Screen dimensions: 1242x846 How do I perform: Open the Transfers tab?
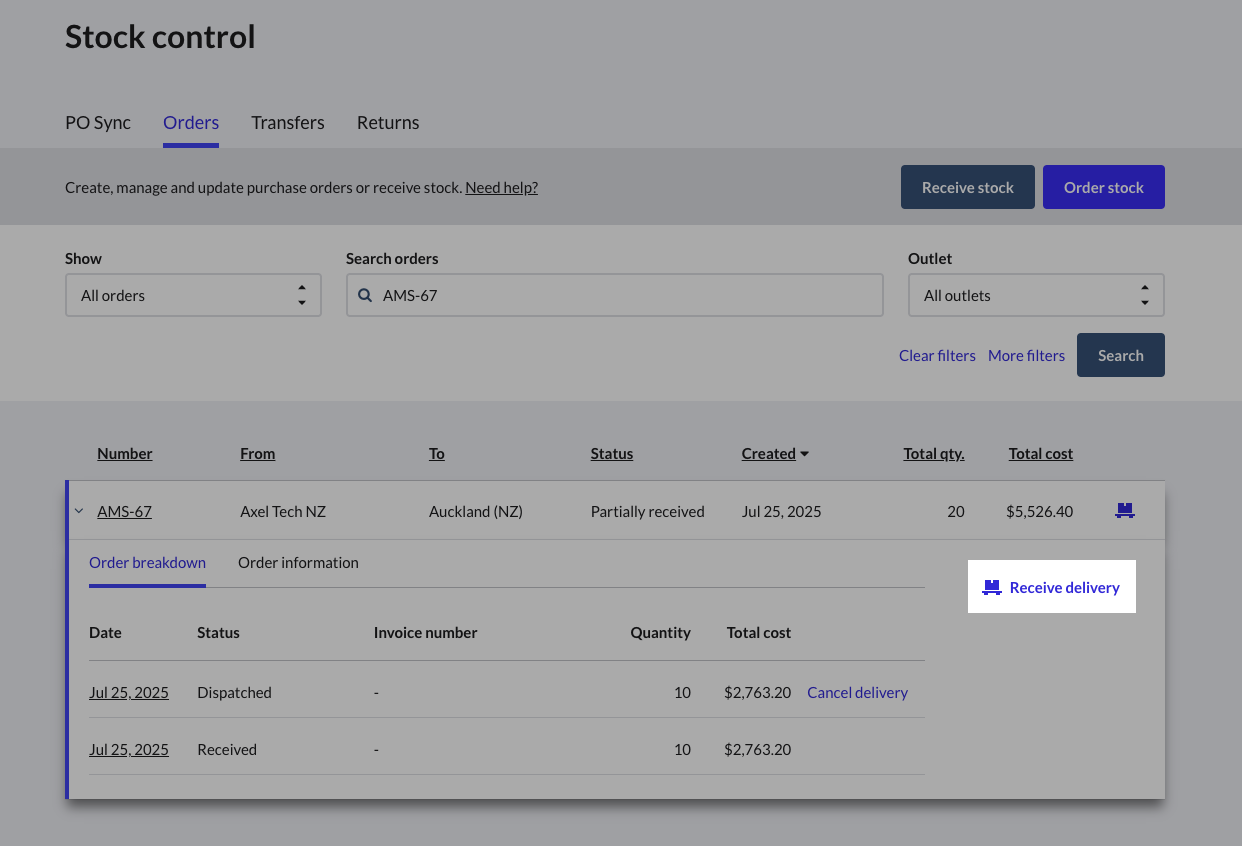(x=288, y=123)
